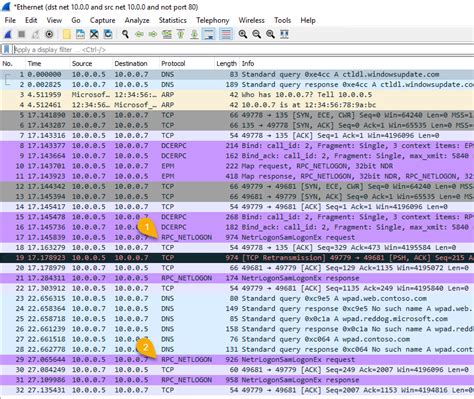
Task: Restart the current capture
Action: 35,34
